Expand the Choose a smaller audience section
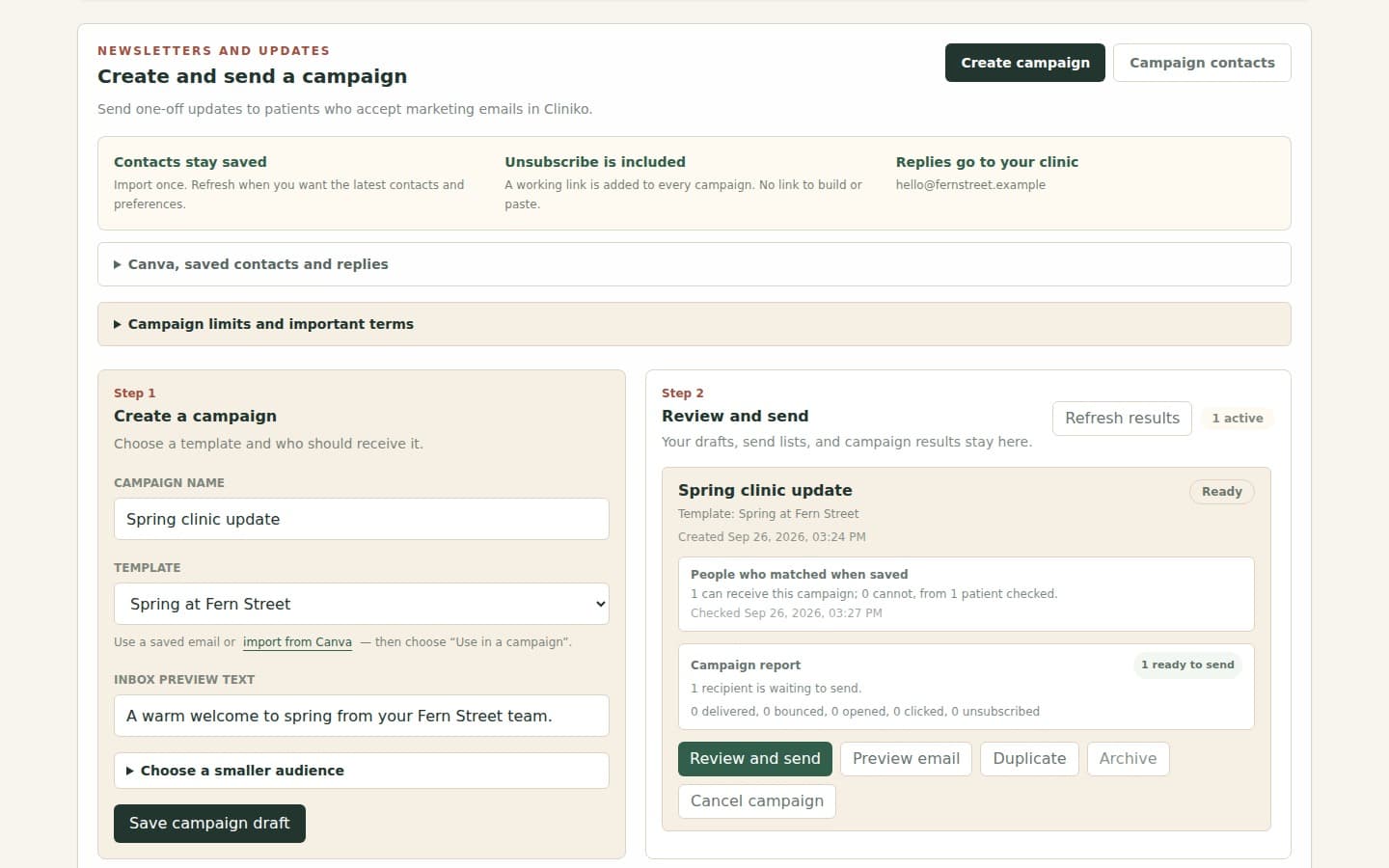 click(x=362, y=771)
